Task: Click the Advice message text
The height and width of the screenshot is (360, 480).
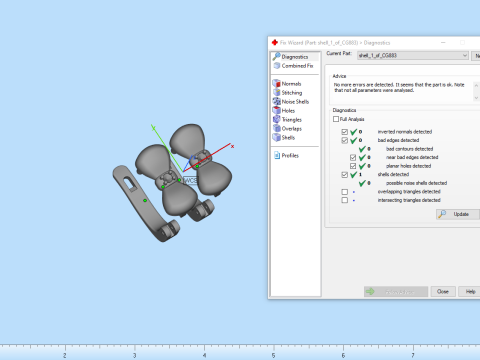Action: 399,87
